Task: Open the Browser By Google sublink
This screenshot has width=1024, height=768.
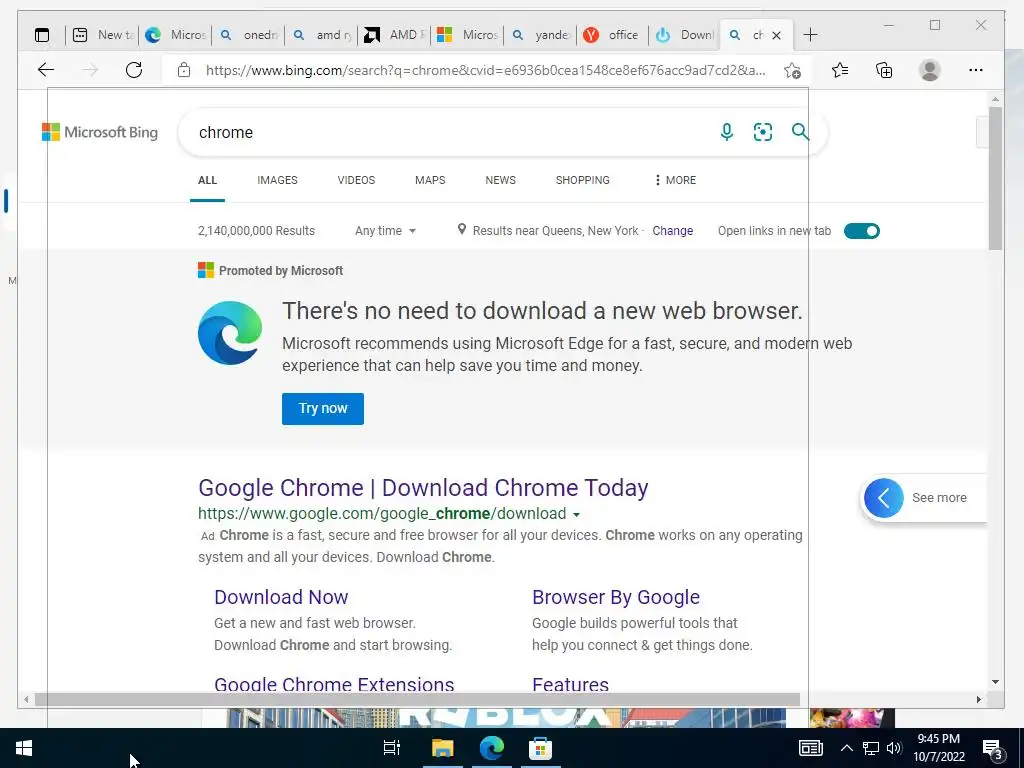Action: [x=616, y=597]
